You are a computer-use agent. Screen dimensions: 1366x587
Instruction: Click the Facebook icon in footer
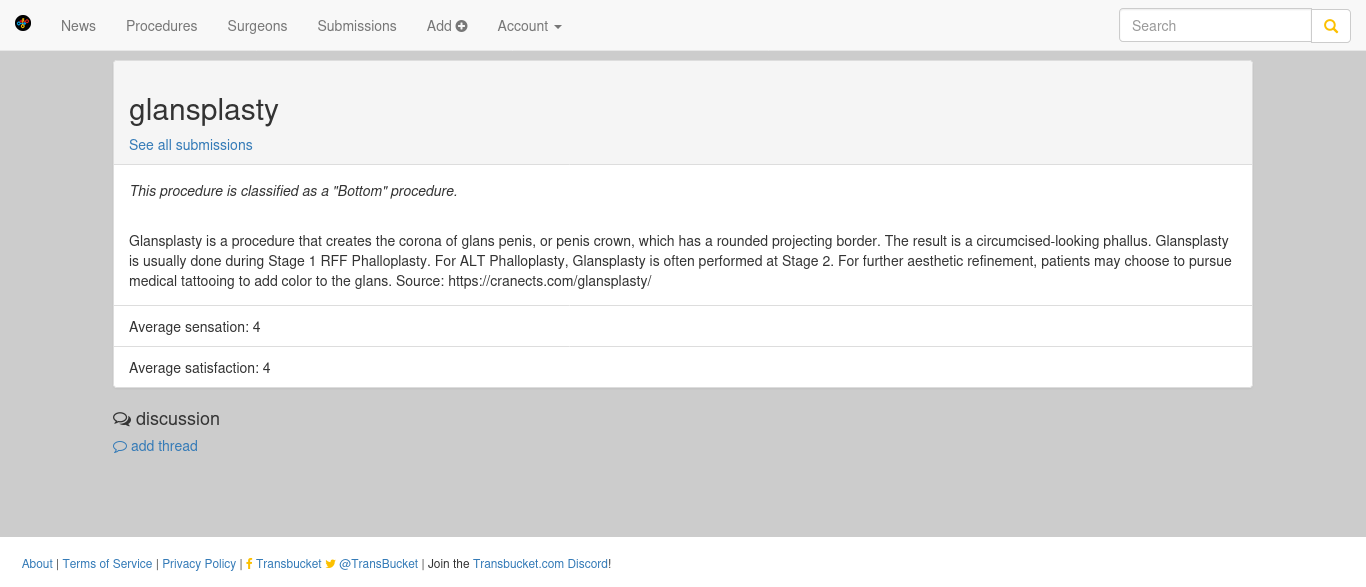[249, 564]
